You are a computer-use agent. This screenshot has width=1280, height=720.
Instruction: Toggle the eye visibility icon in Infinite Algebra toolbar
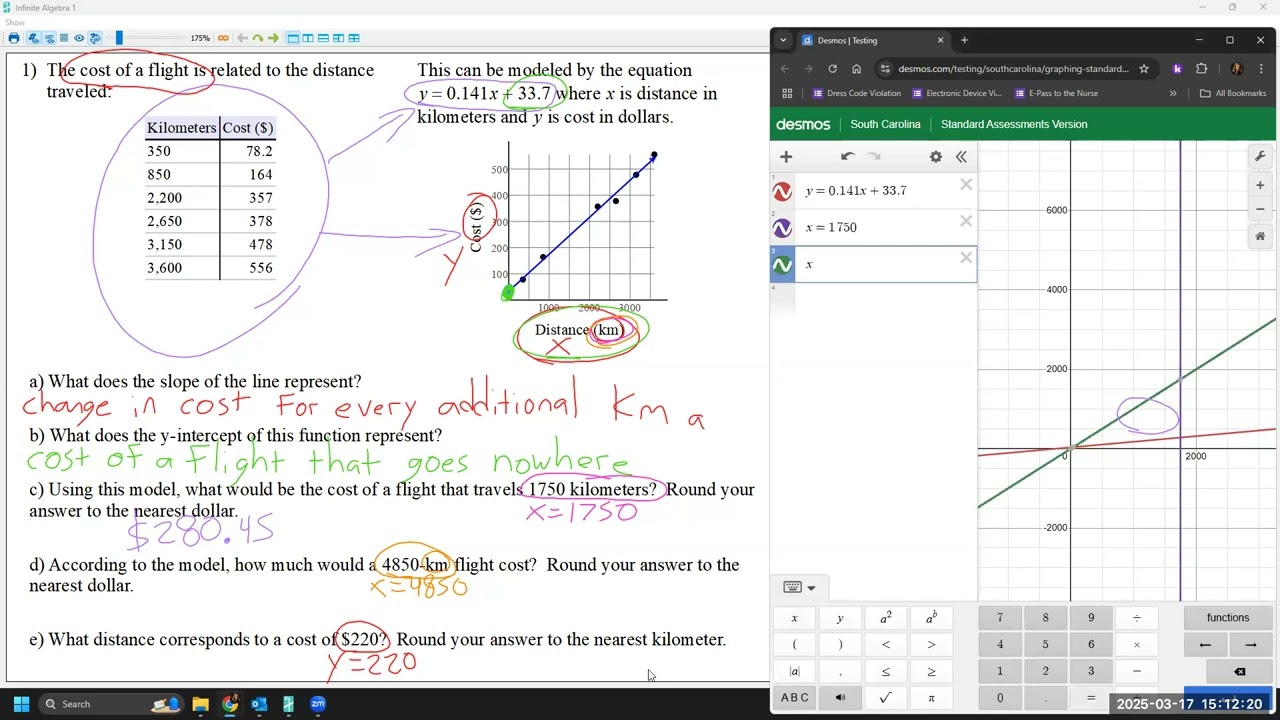[79, 38]
